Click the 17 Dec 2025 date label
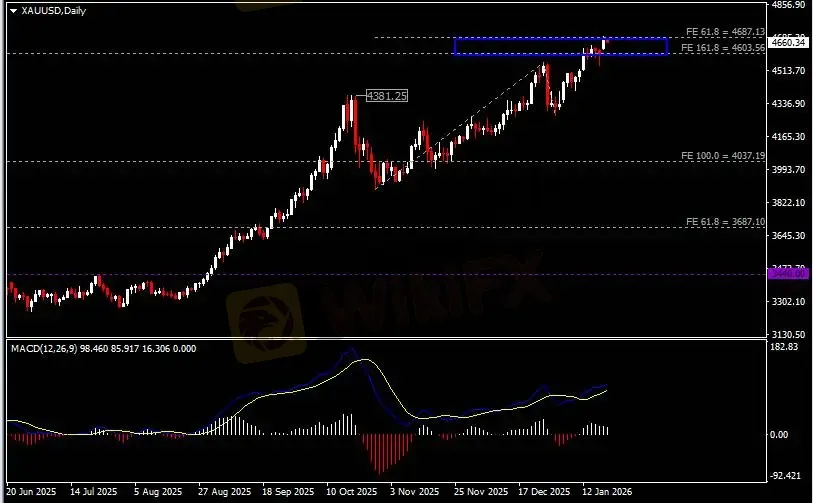Screen dimensions: 813x503 pyautogui.click(x=544, y=492)
